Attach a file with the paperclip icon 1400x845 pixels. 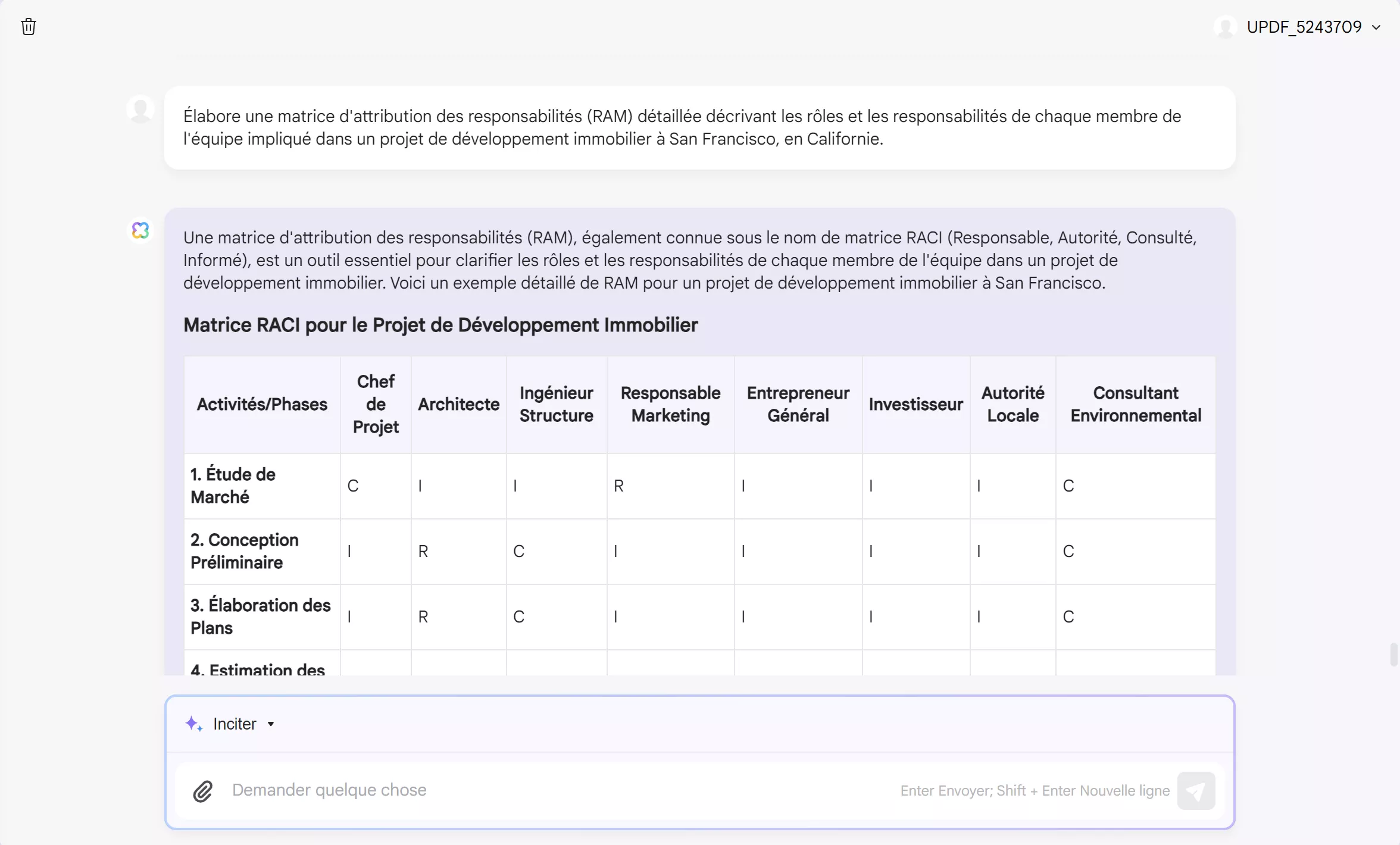202,791
